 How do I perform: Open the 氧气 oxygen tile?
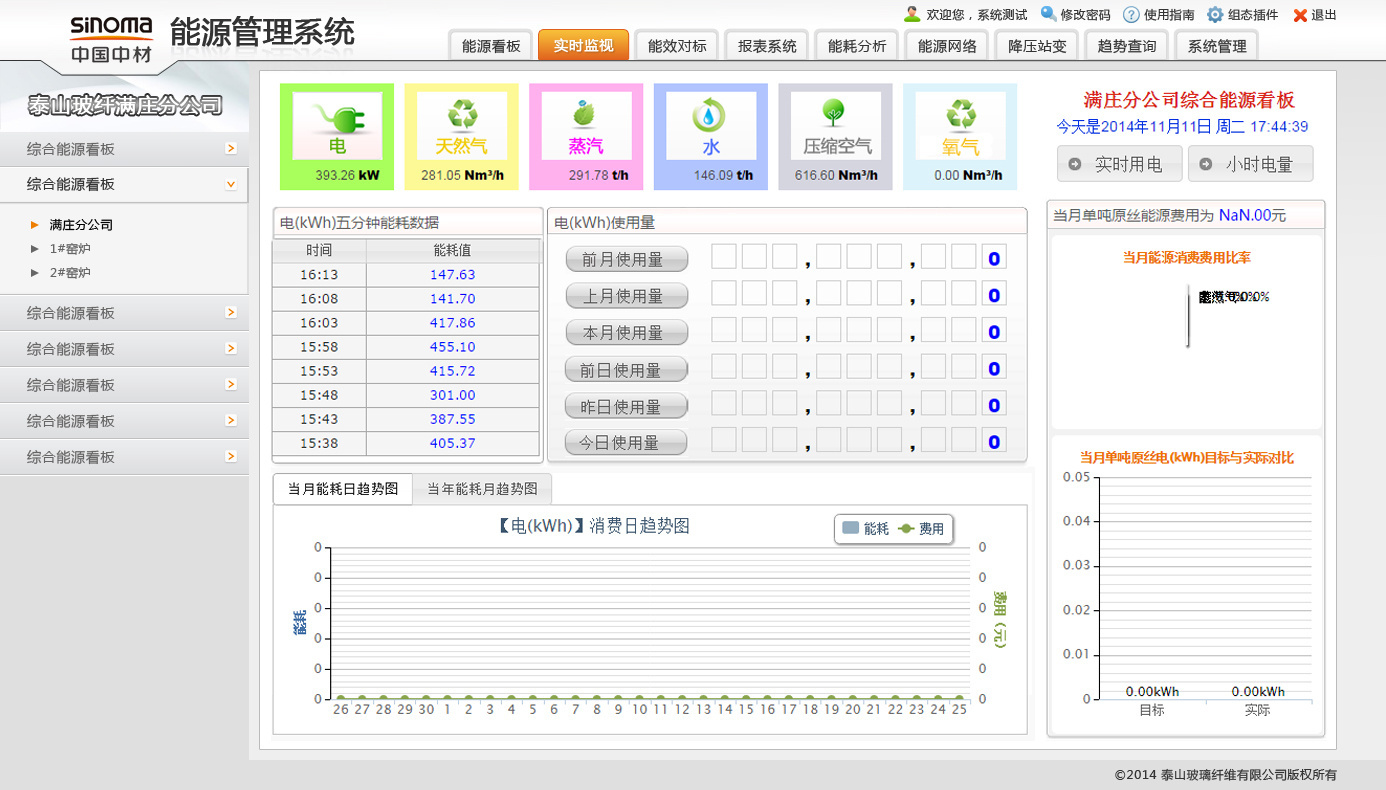point(960,136)
